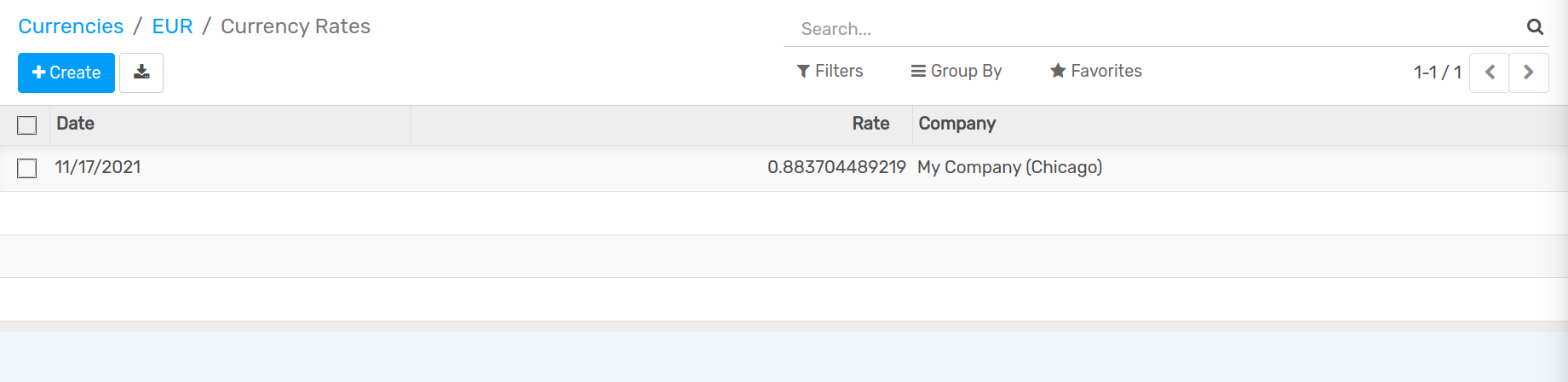This screenshot has width=1568, height=382.
Task: Open the Favorites dropdown
Action: [x=1096, y=71]
